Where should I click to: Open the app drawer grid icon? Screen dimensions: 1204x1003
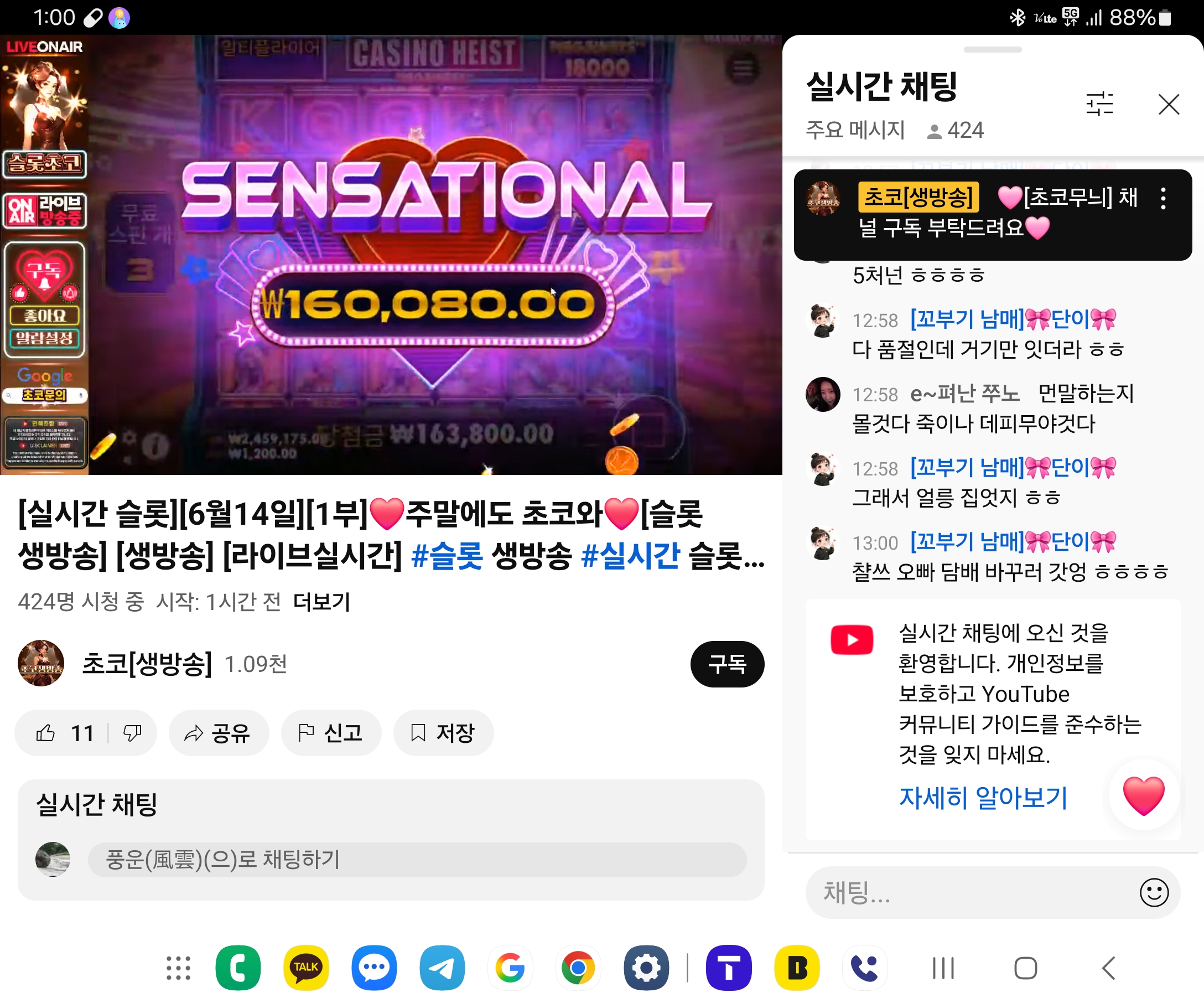pyautogui.click(x=178, y=968)
